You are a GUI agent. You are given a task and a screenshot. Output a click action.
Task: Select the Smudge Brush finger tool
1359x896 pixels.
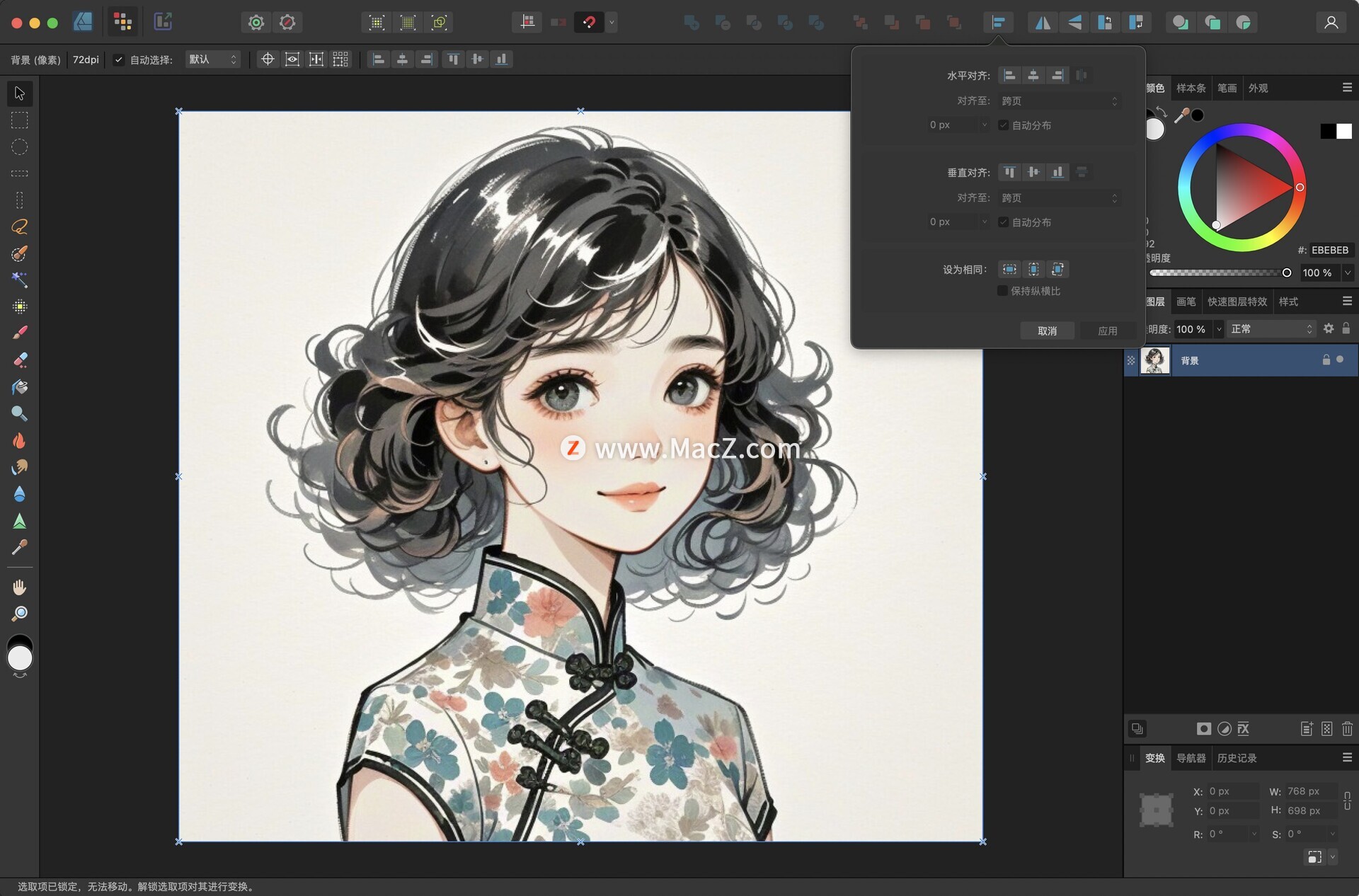coord(19,467)
